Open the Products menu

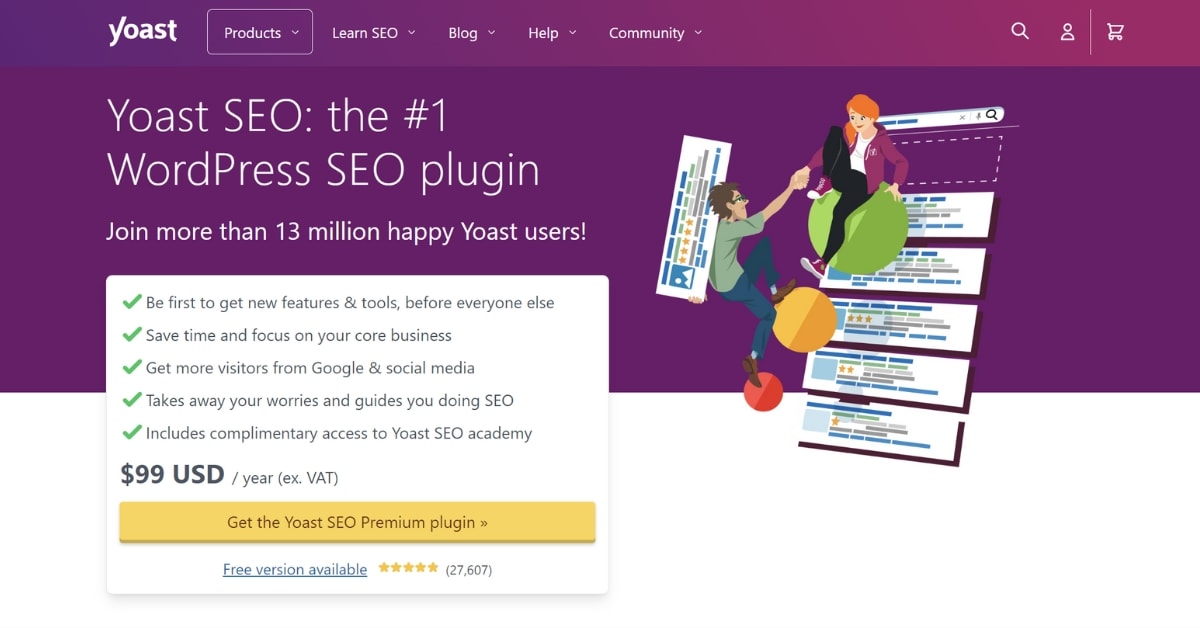coord(260,32)
